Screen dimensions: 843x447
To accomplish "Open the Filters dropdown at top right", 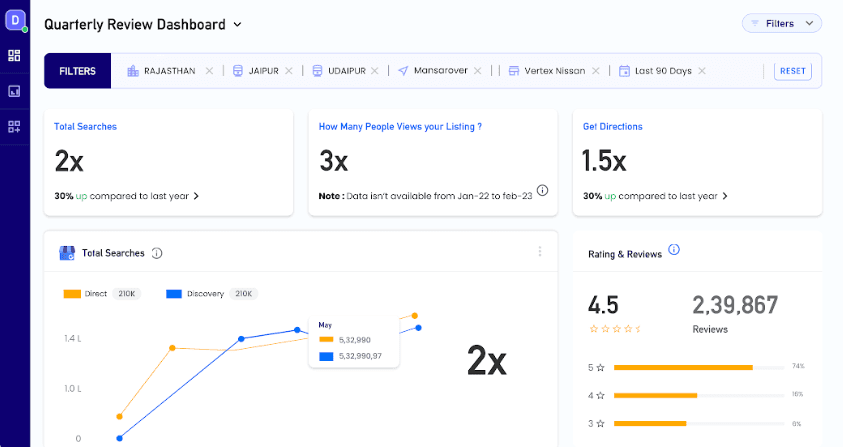I will coord(782,24).
